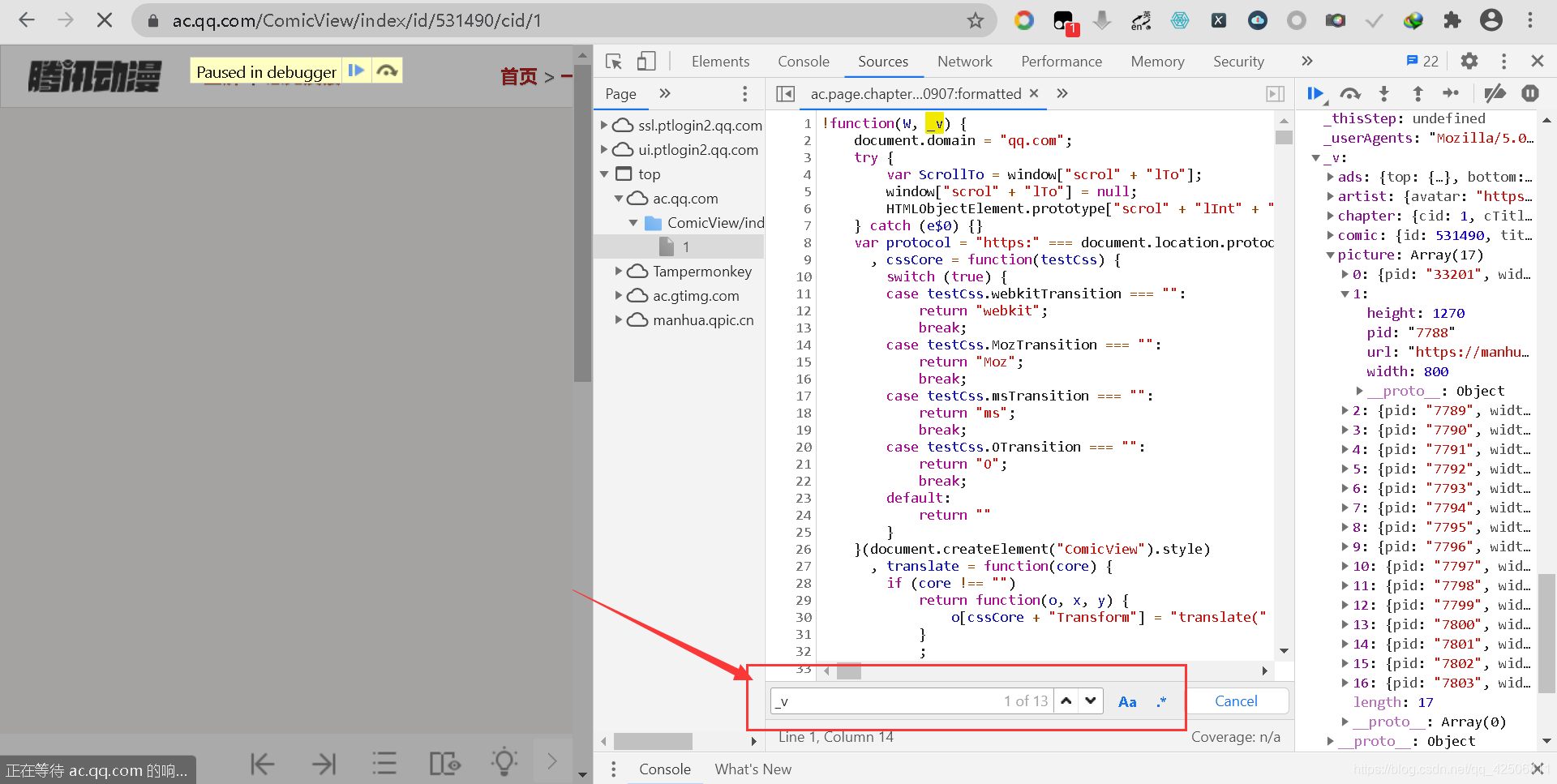The width and height of the screenshot is (1557, 784).
Task: Expand picture array item 16
Action: point(1345,683)
